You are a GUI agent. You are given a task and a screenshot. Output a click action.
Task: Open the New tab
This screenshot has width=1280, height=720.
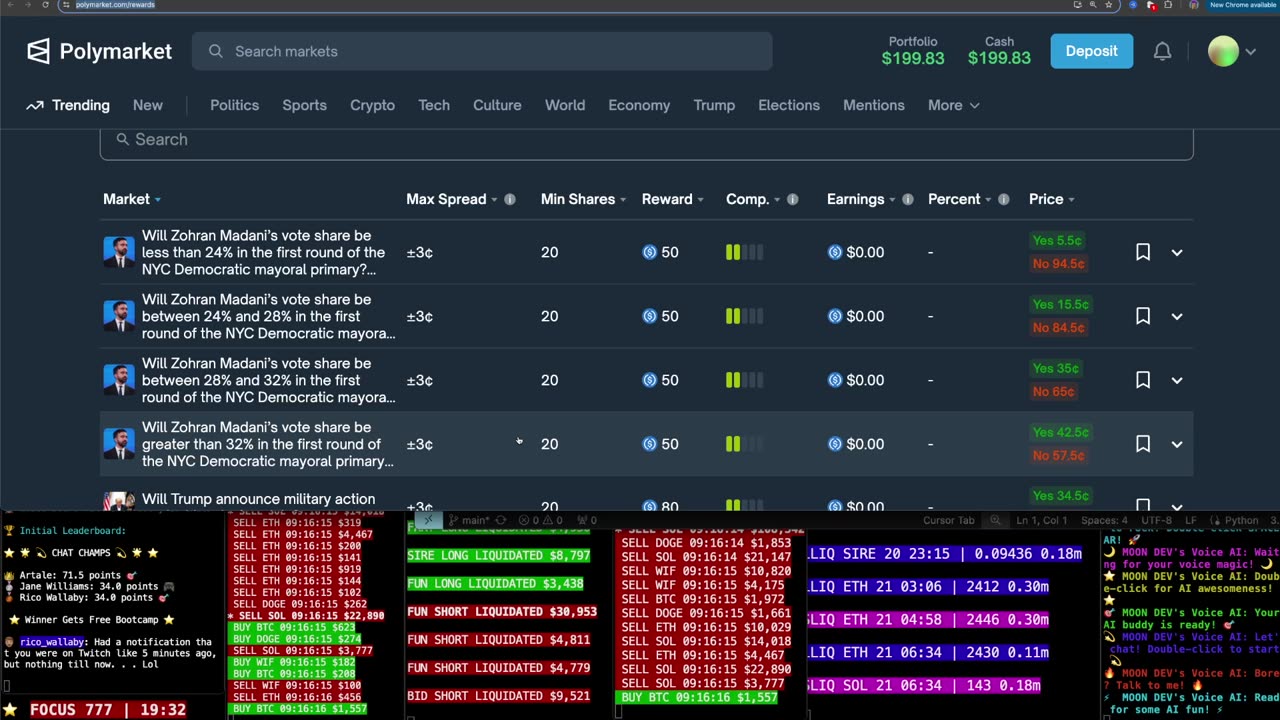148,105
